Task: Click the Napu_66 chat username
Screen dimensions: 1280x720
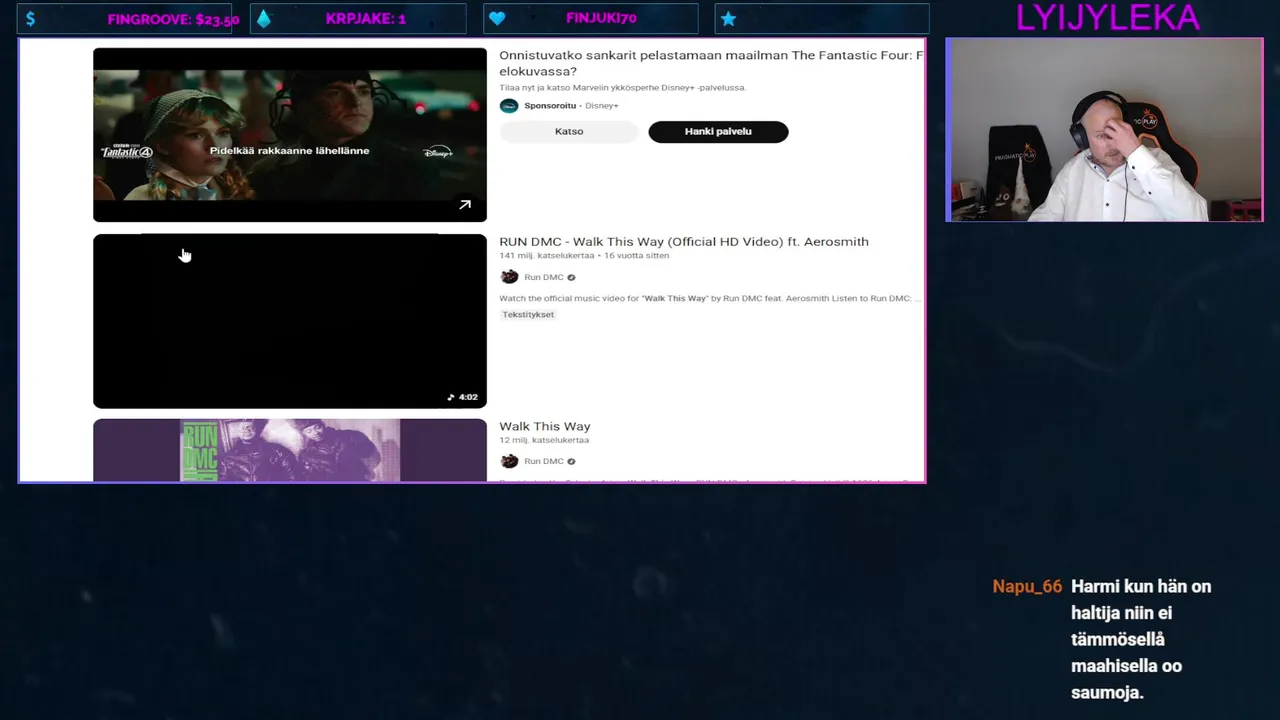Action: click(x=1027, y=587)
